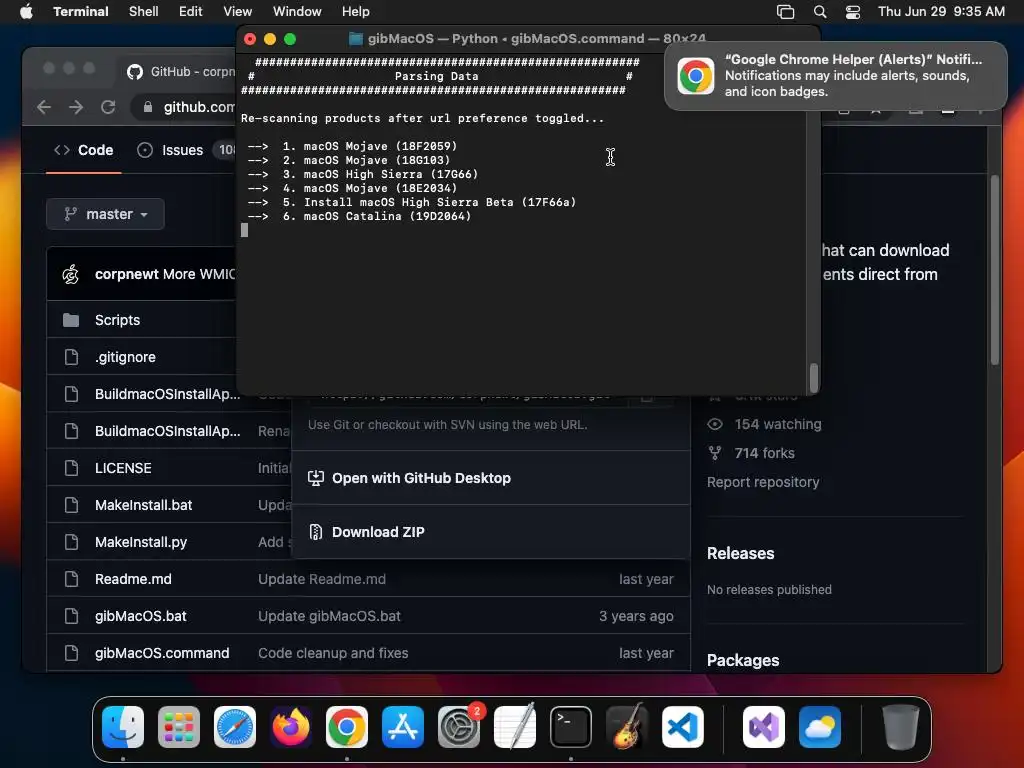Open the LICENSE file
Screen dimensions: 1024x768
coord(123,468)
